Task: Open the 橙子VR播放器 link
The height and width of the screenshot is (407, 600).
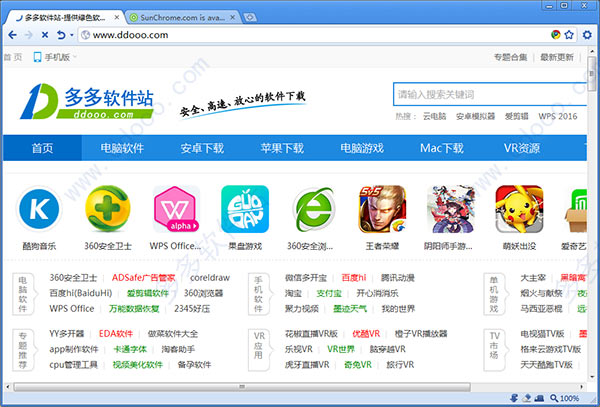Action: pos(421,334)
